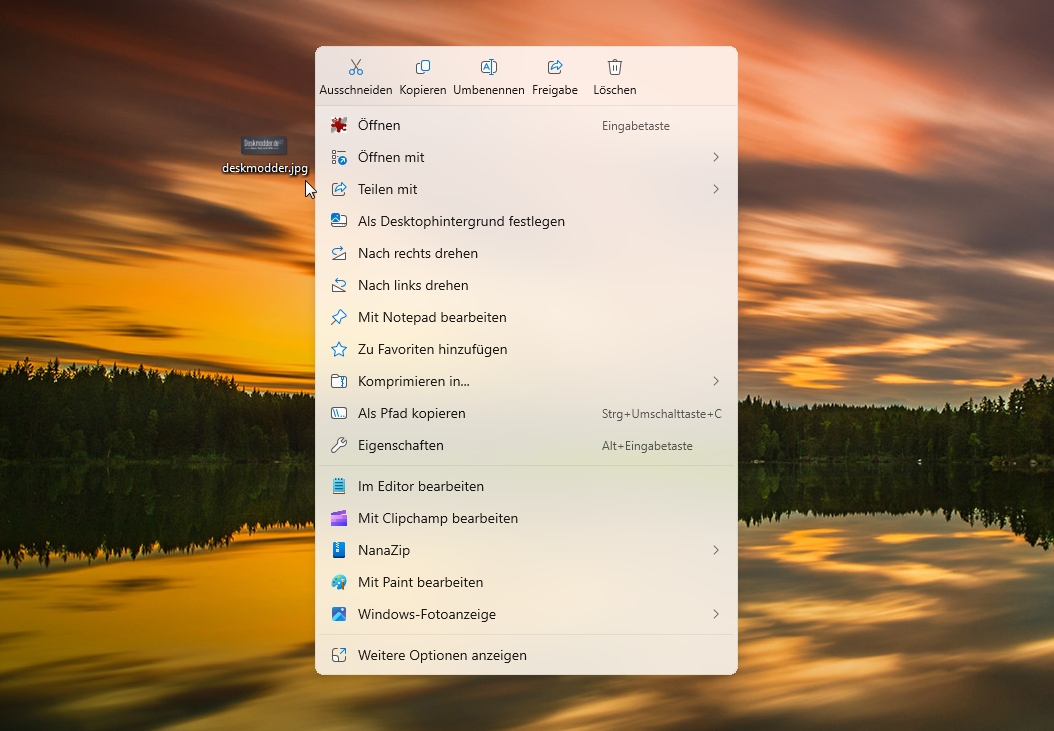1054x731 pixels.
Task: Expand the NanaZip submenu arrow
Action: (x=716, y=550)
